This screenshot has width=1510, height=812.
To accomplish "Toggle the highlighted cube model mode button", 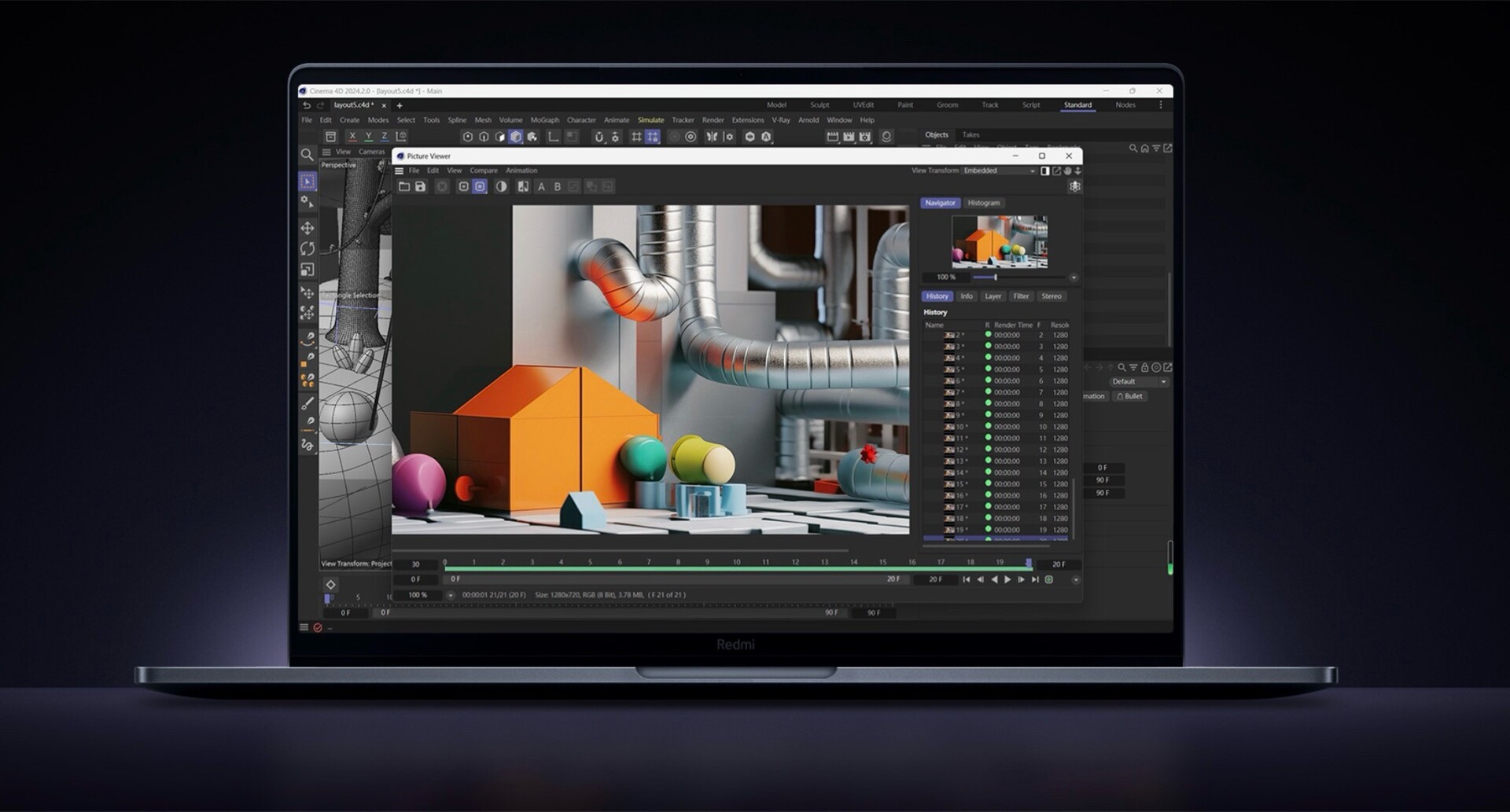I will coord(516,137).
